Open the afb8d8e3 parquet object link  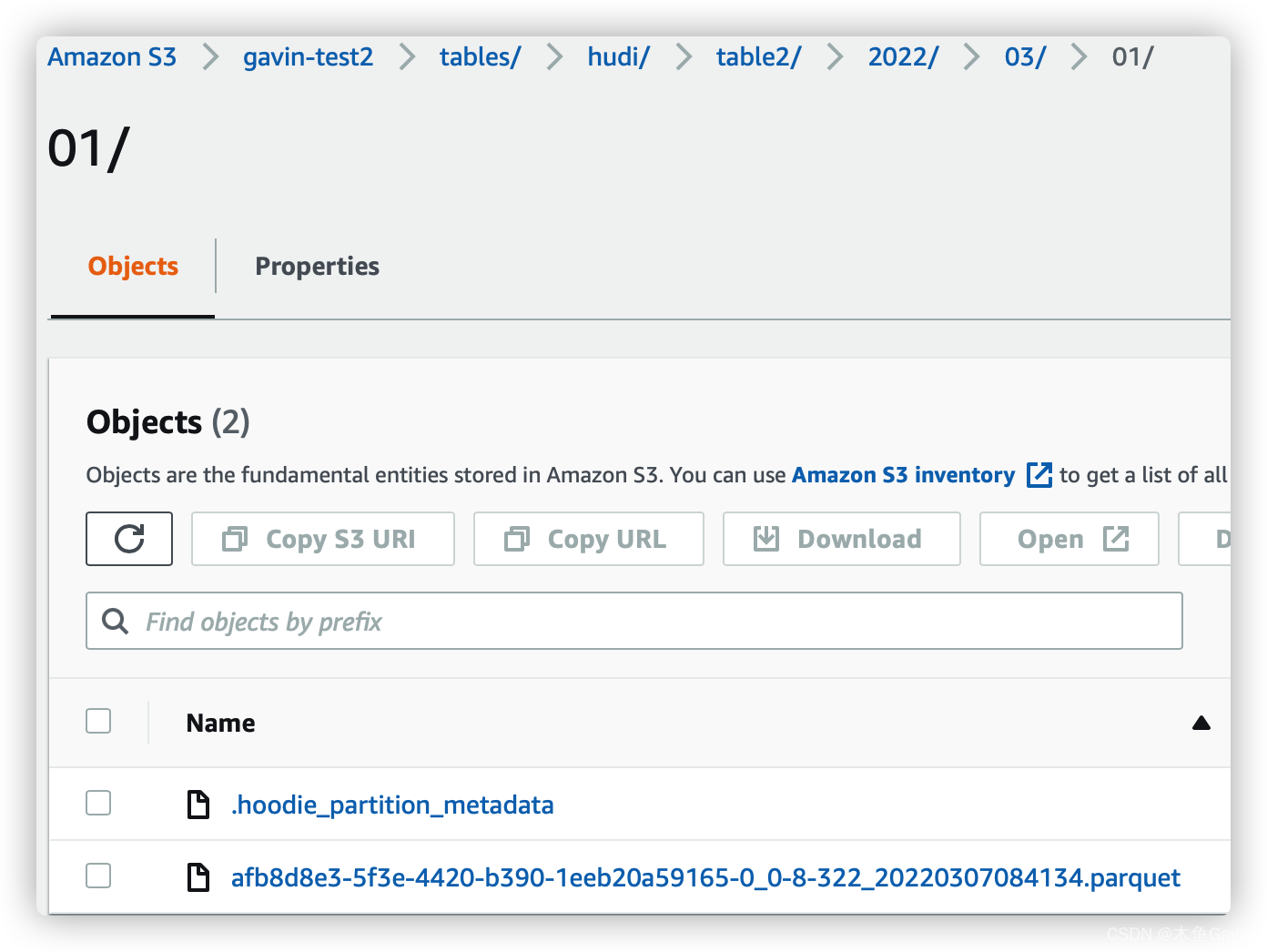click(x=705, y=877)
